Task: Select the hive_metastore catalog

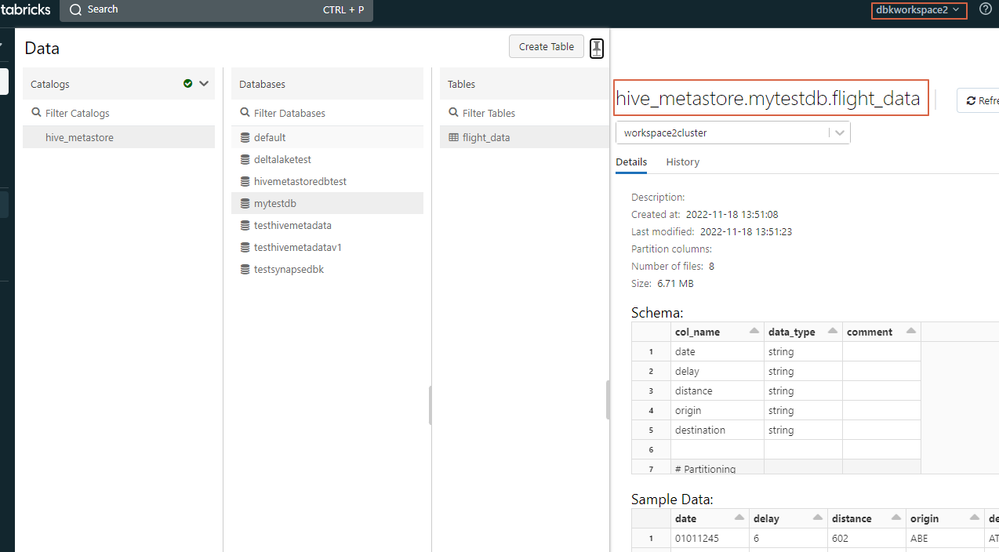Action: (119, 137)
